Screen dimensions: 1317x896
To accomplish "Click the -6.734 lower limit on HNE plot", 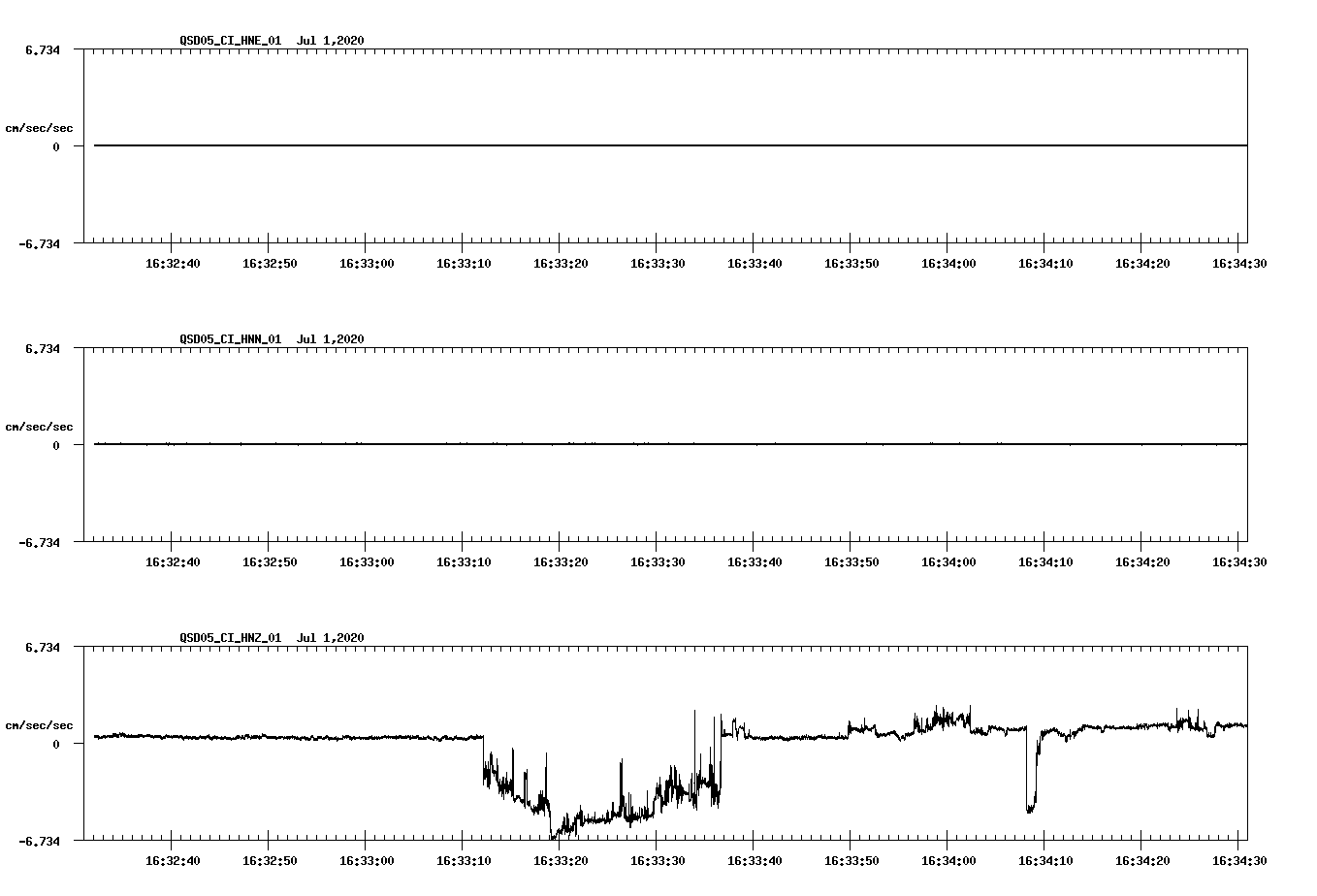I will (x=39, y=244).
